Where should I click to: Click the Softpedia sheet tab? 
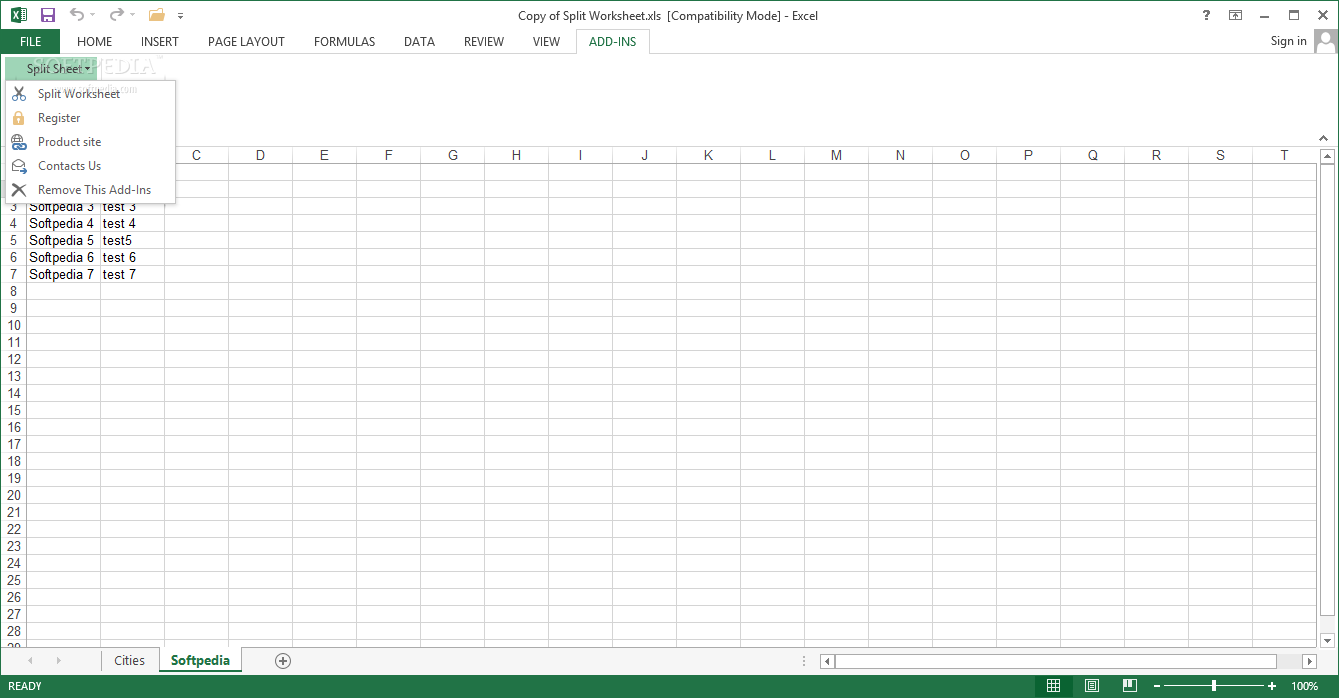(200, 660)
